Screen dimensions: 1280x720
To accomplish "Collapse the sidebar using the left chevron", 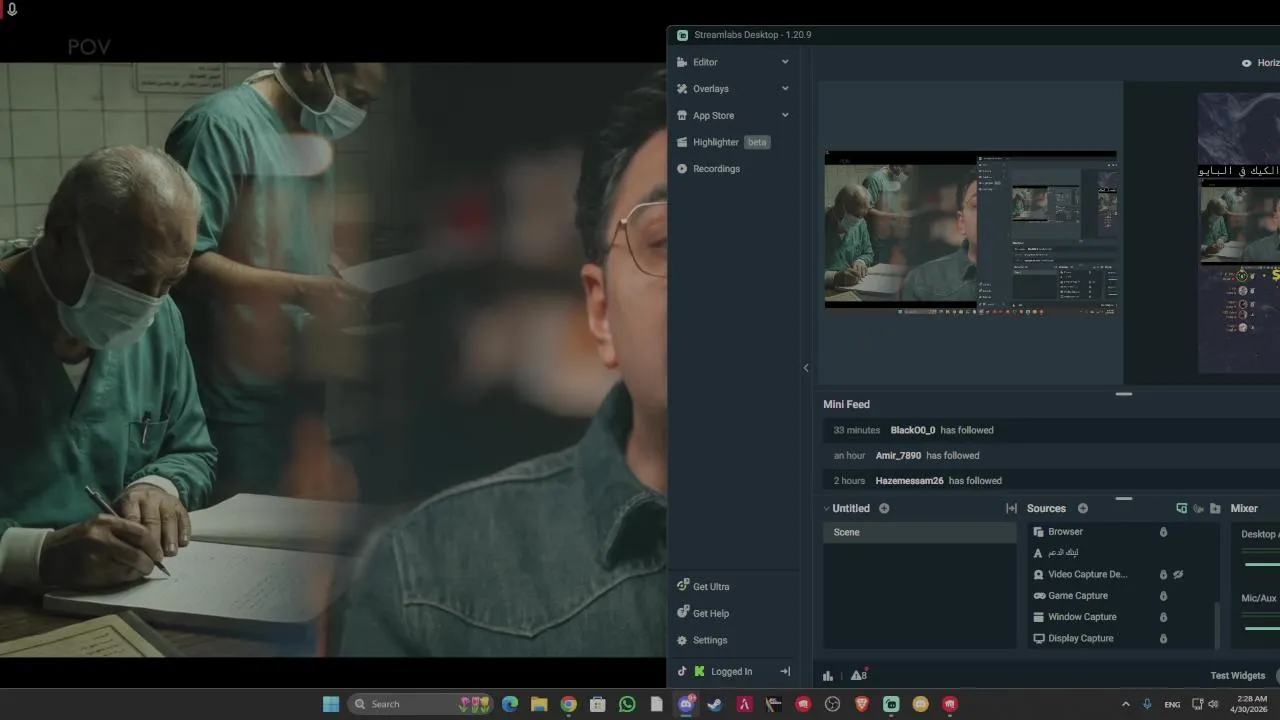I will coord(806,368).
